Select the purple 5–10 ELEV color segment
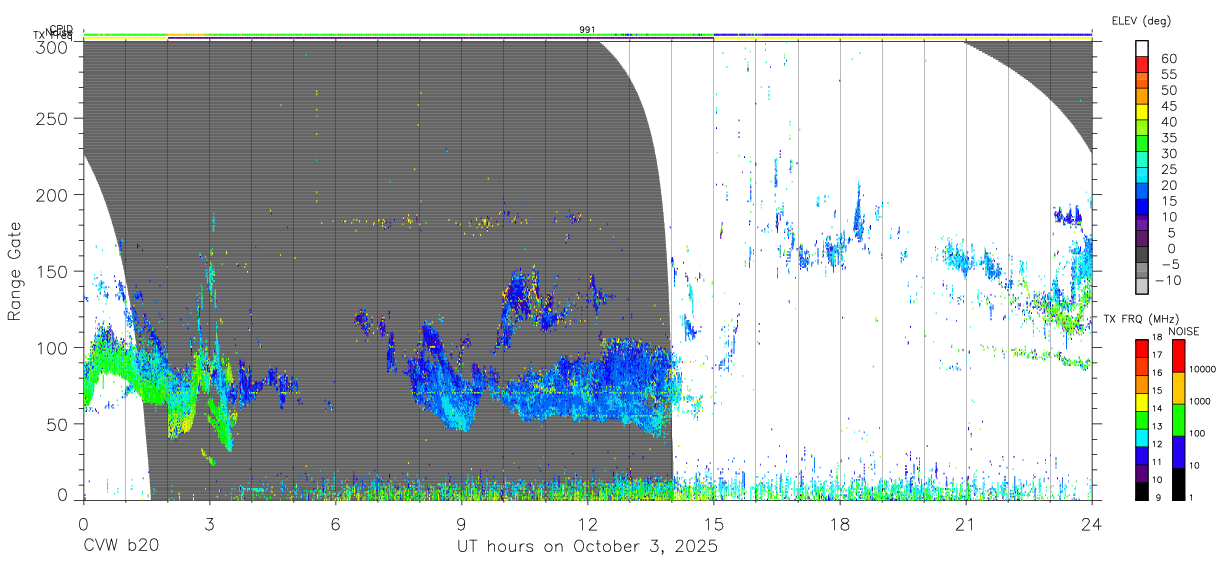 point(1143,224)
